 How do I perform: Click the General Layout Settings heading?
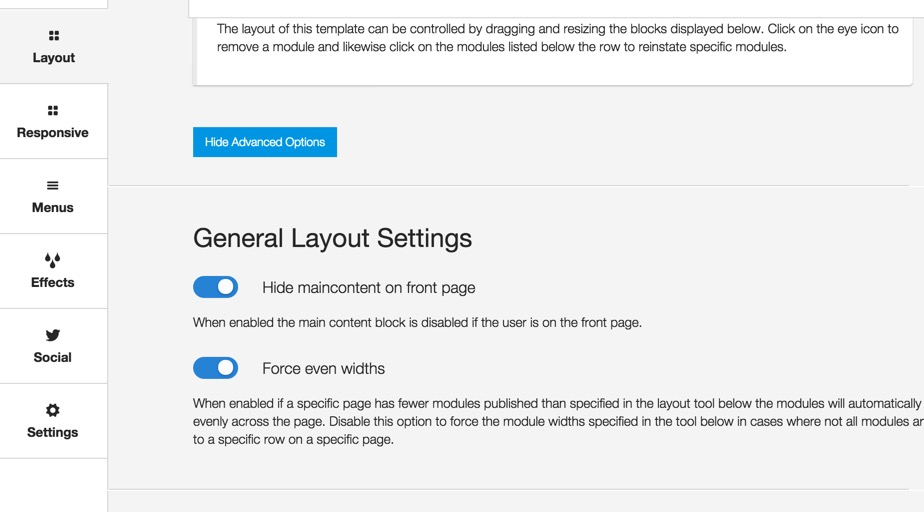pos(332,238)
